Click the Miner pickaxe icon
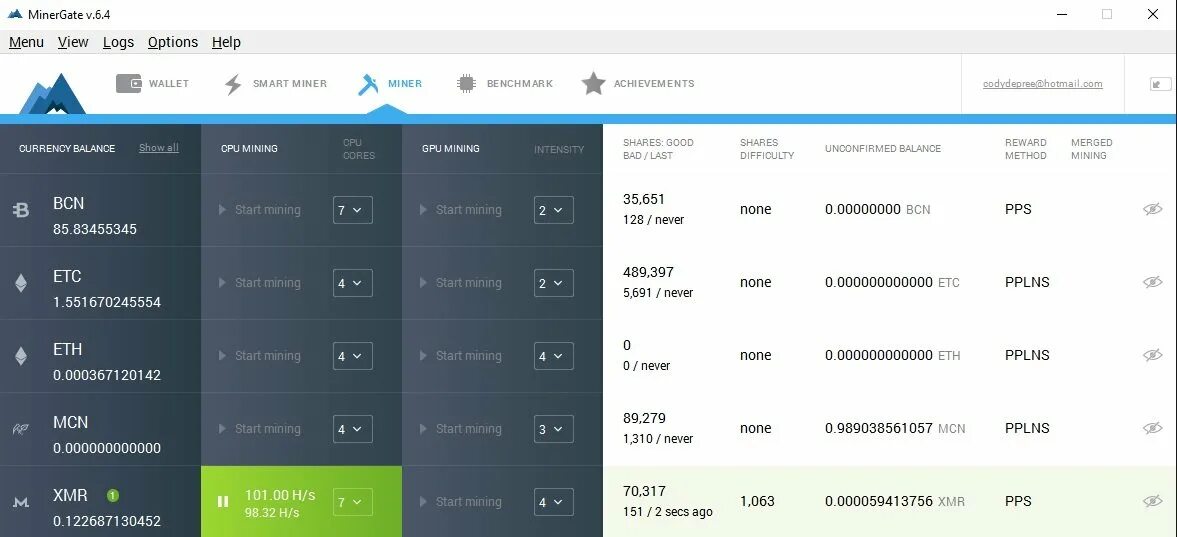 368,84
